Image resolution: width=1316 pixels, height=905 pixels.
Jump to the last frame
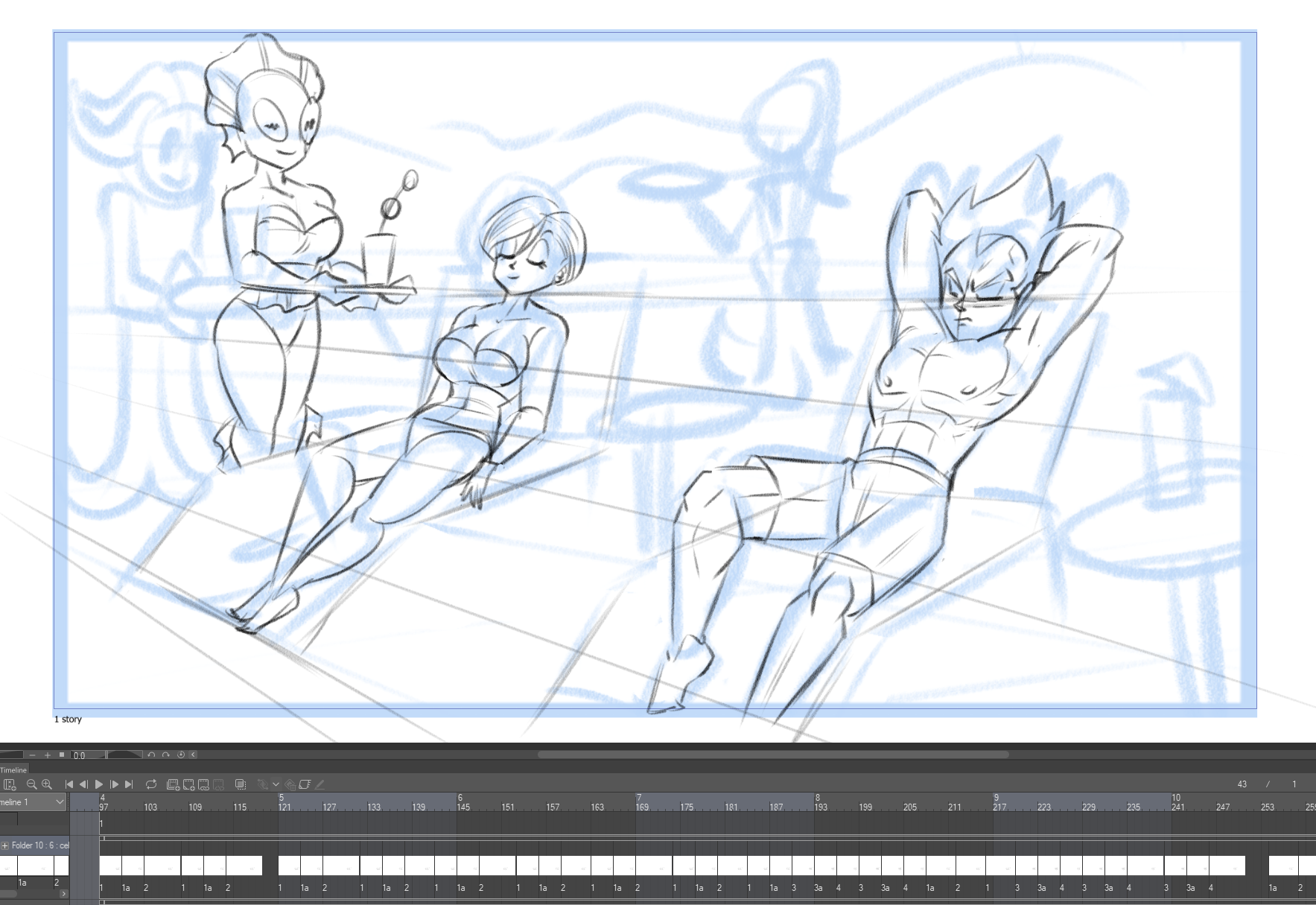pos(129,784)
